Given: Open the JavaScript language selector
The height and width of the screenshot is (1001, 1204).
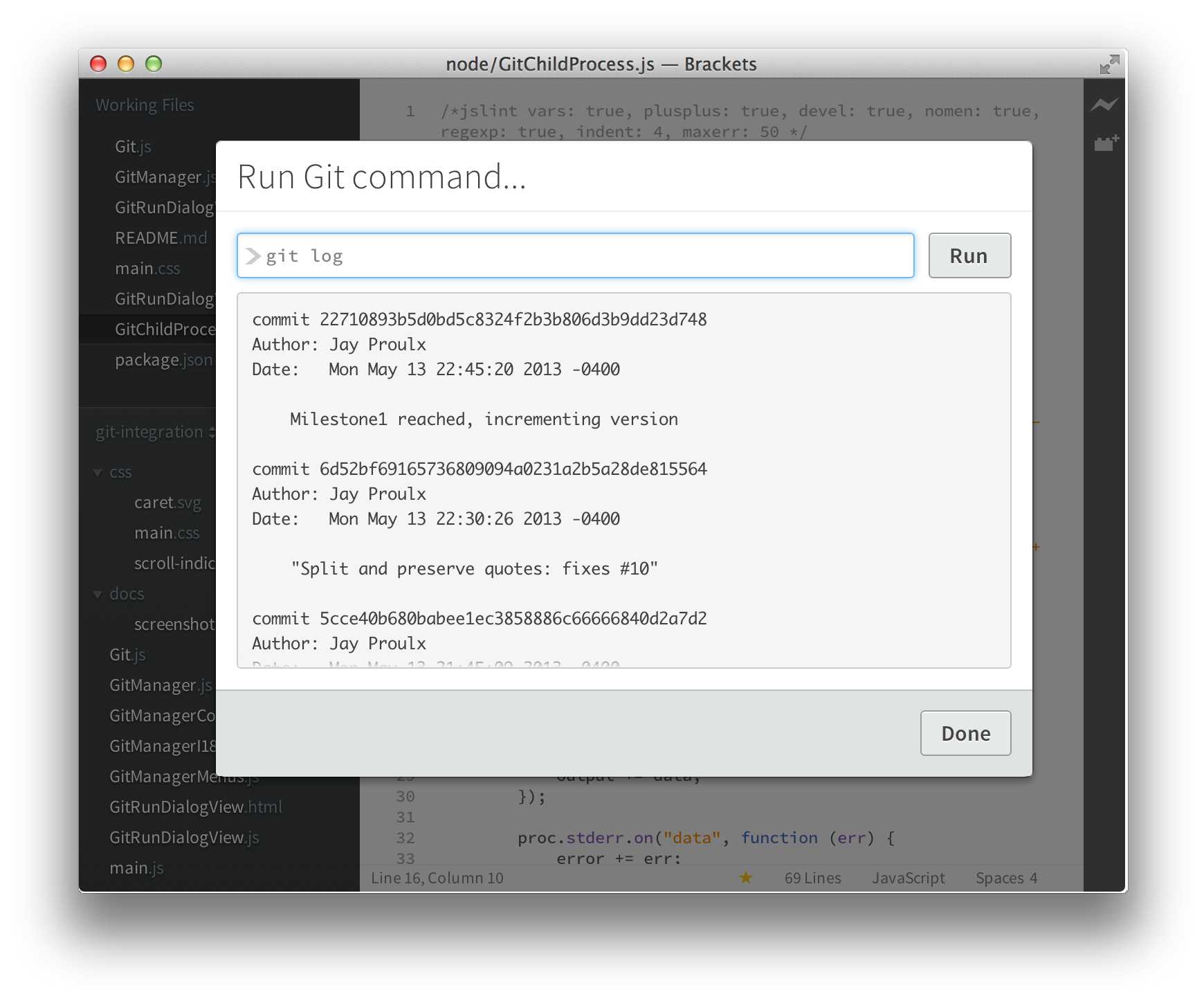Looking at the screenshot, I should coord(908,878).
